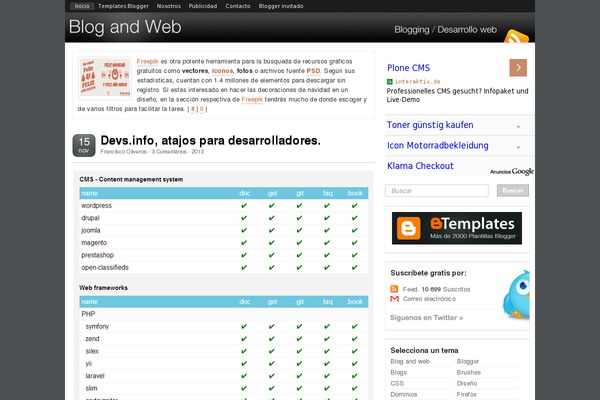Click joomla book checkmark

(x=355, y=230)
